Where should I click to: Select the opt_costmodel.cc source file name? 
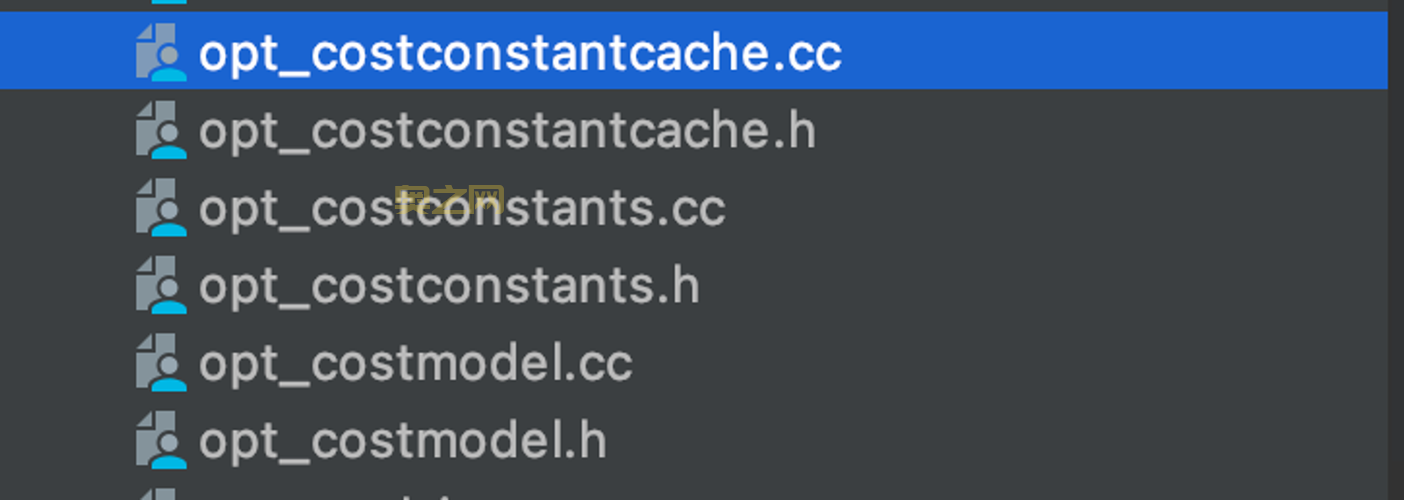click(x=416, y=363)
